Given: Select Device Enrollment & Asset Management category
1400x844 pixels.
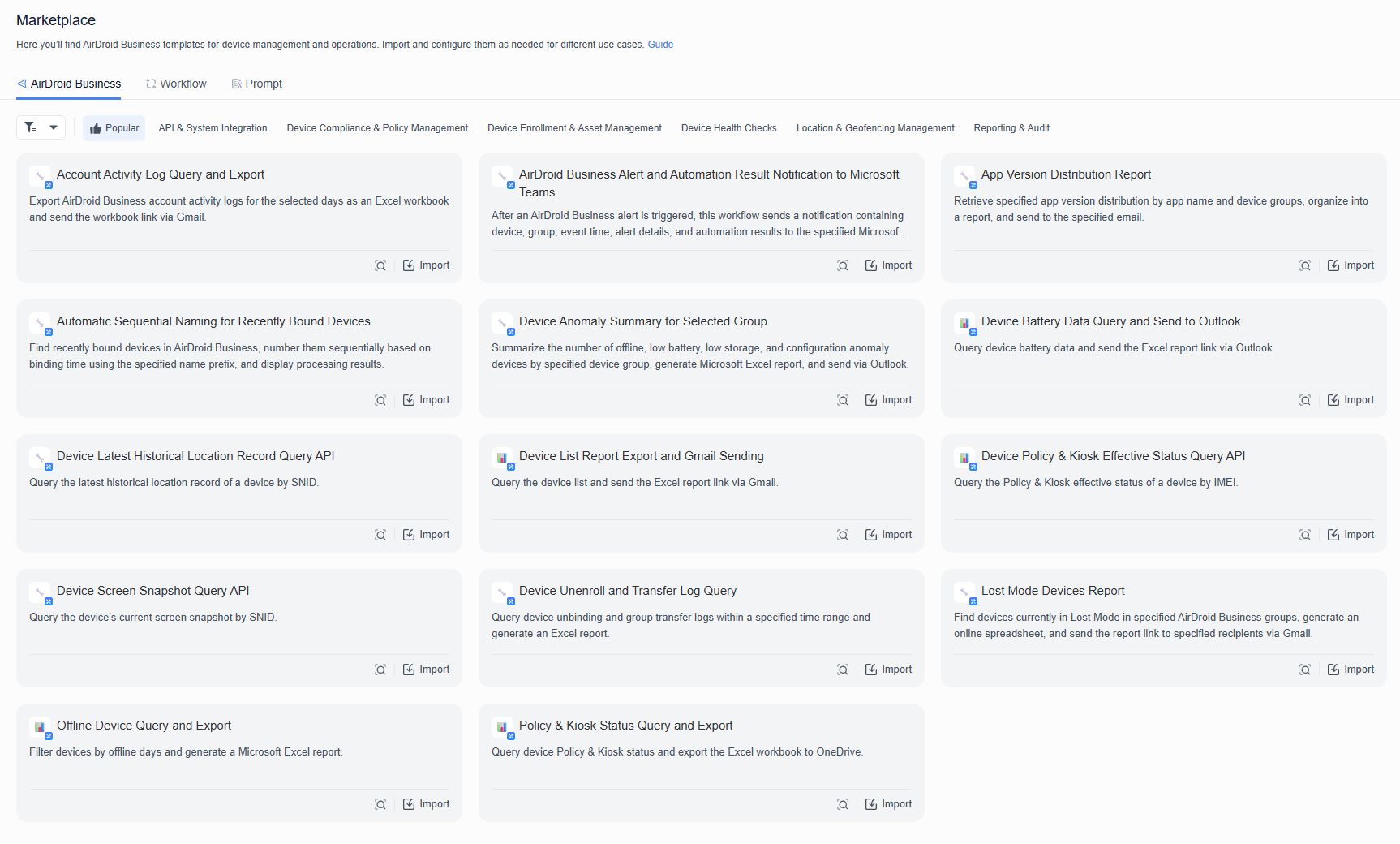Looking at the screenshot, I should coord(574,128).
